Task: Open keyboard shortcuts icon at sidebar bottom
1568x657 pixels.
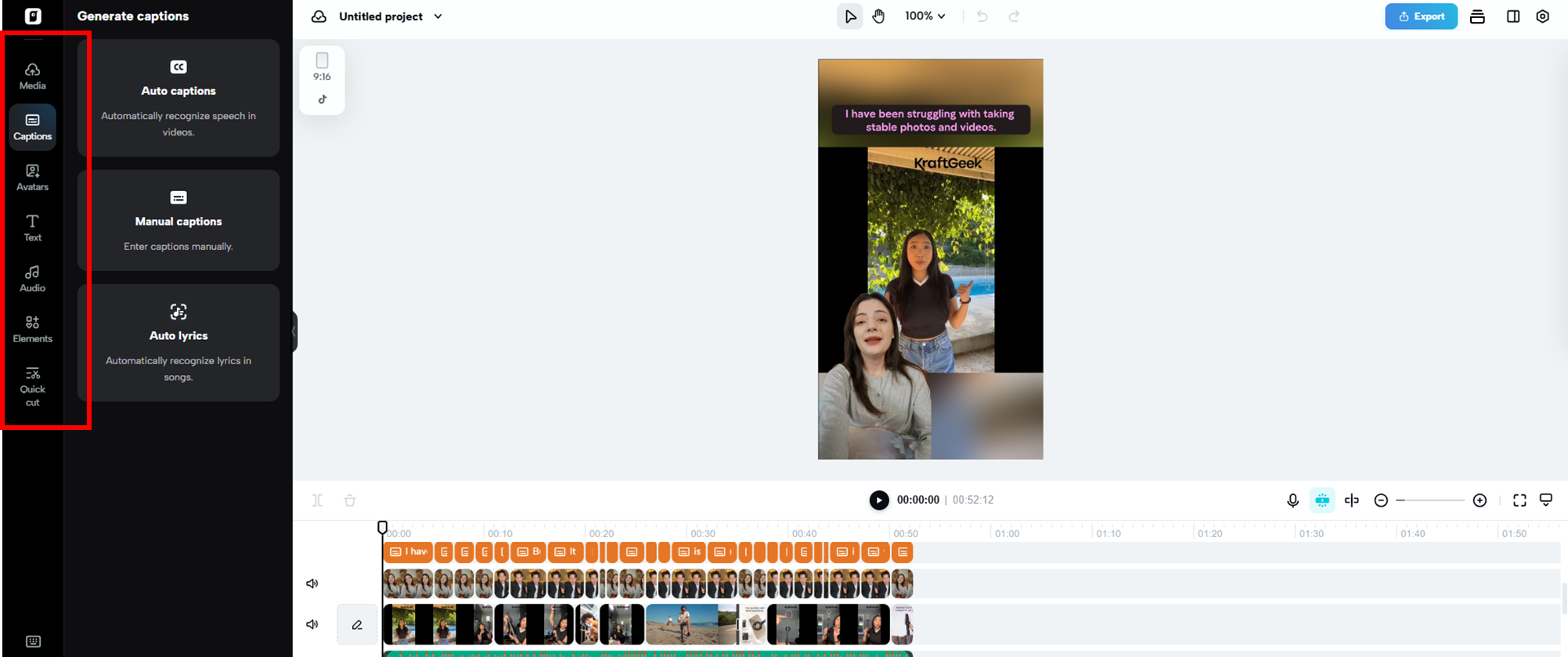Action: (33, 641)
